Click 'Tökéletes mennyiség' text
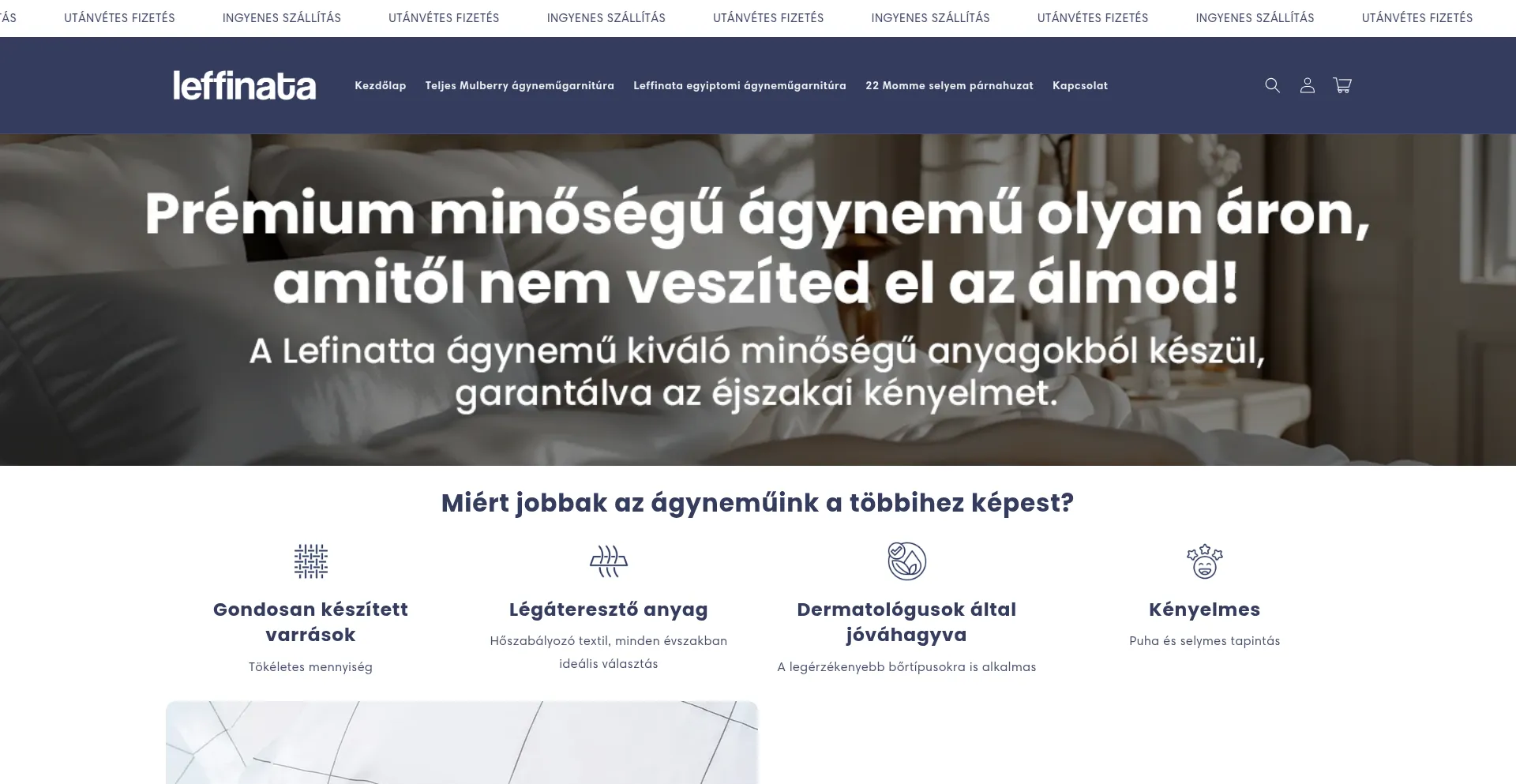The image size is (1516, 784). click(x=310, y=667)
